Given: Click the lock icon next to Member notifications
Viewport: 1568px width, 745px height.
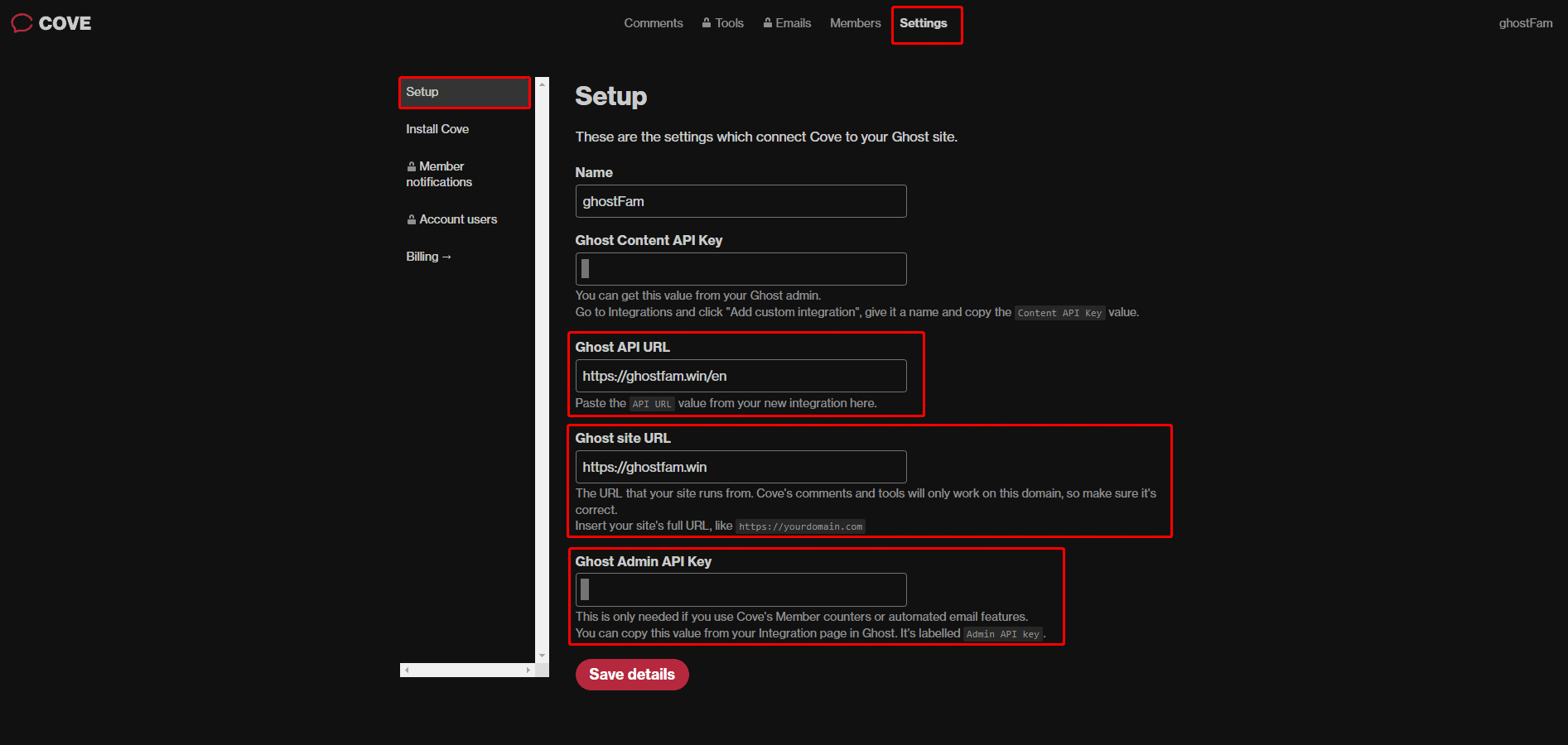Looking at the screenshot, I should pyautogui.click(x=412, y=166).
